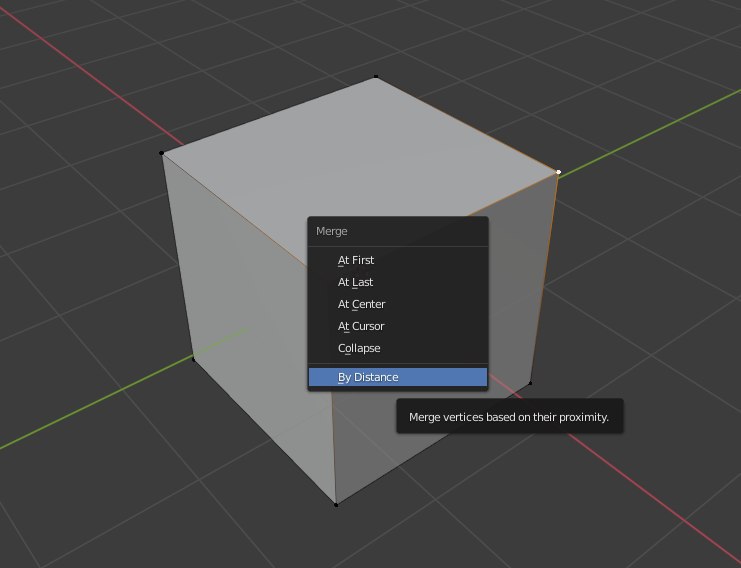Select At Cursor merge option
741x568 pixels.
point(397,326)
